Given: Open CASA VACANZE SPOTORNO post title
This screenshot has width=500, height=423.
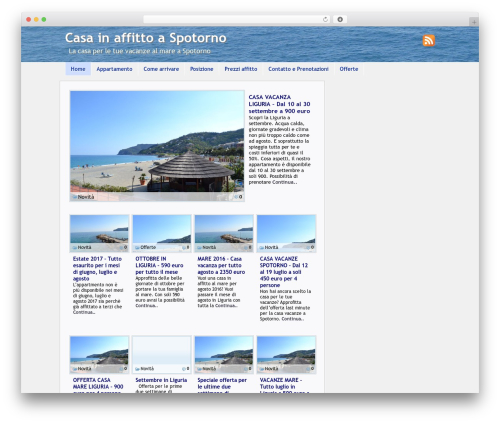Looking at the screenshot, I should (284, 272).
